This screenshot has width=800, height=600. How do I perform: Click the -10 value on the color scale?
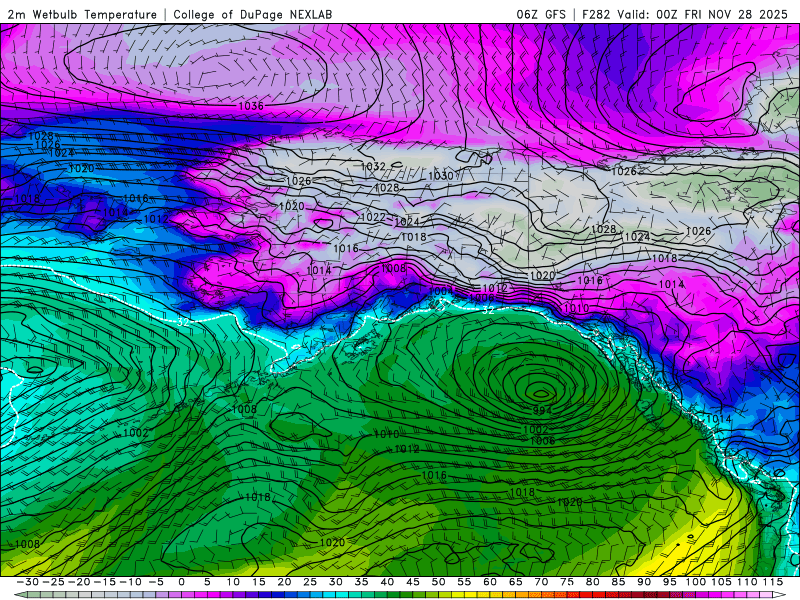pyautogui.click(x=130, y=582)
